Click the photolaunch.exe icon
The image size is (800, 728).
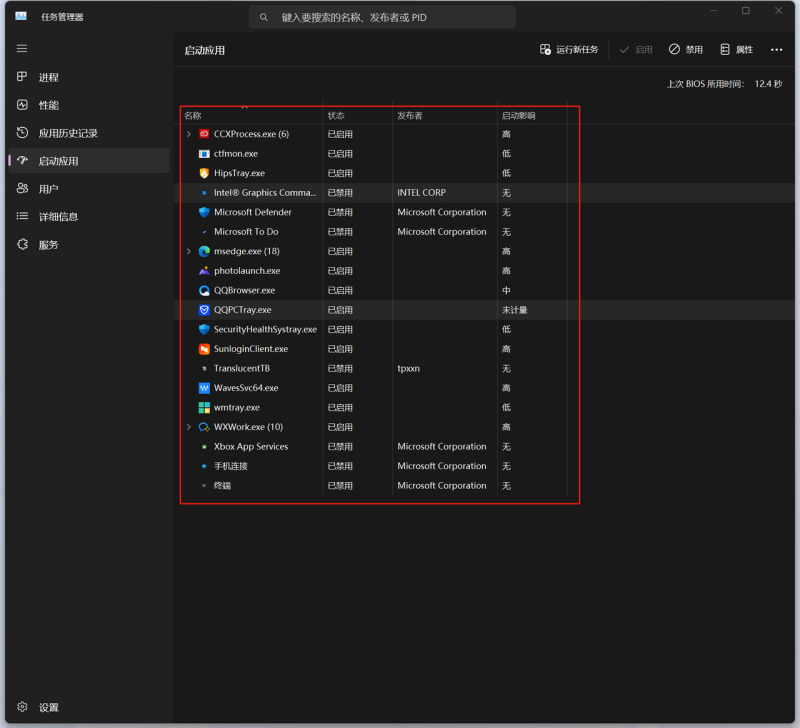[204, 271]
